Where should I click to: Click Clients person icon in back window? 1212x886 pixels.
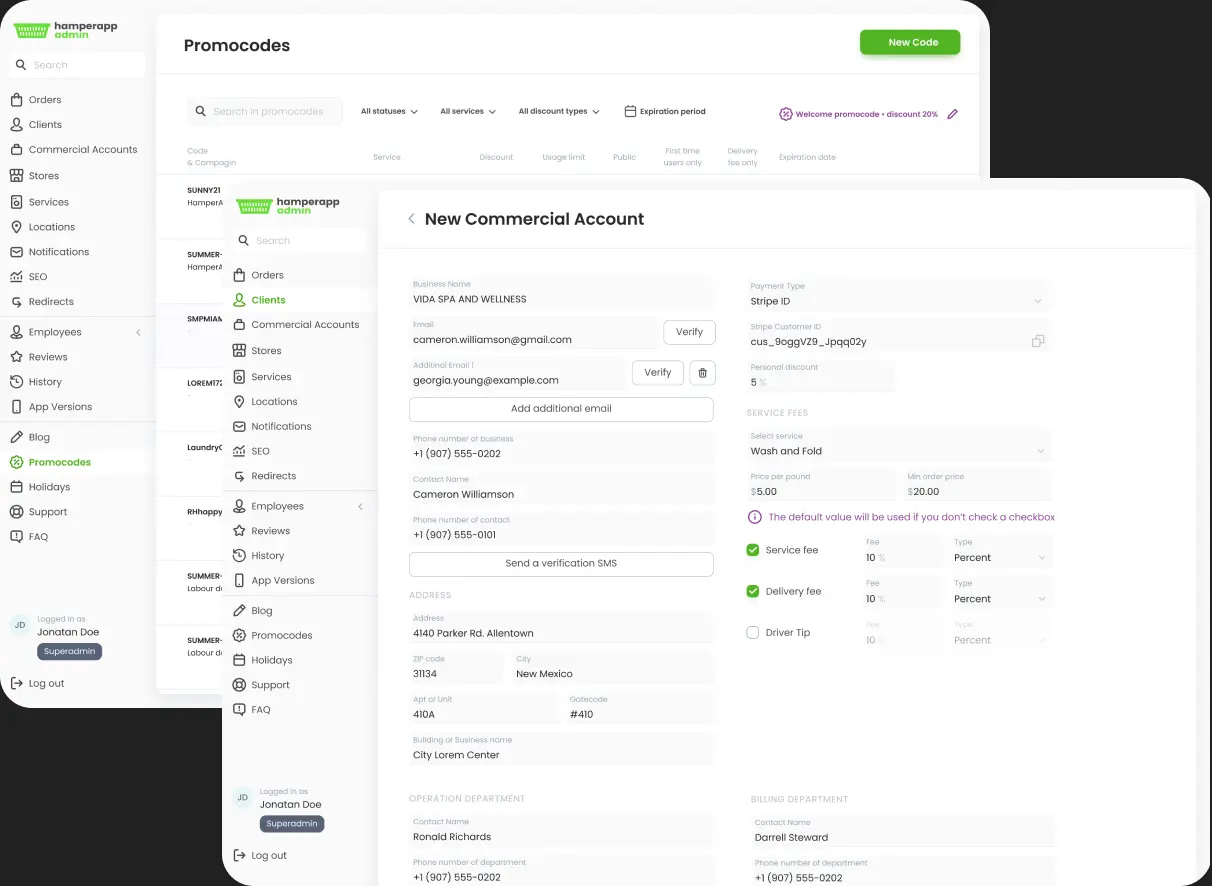pos(17,125)
